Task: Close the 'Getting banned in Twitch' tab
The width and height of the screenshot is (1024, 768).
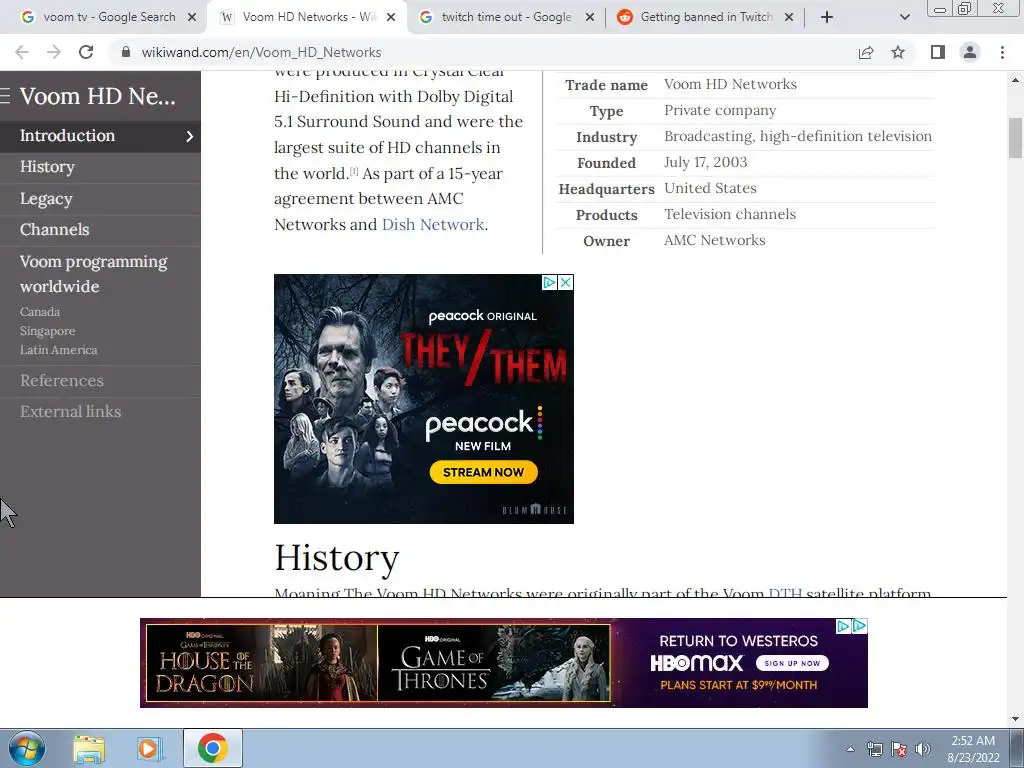Action: (789, 17)
